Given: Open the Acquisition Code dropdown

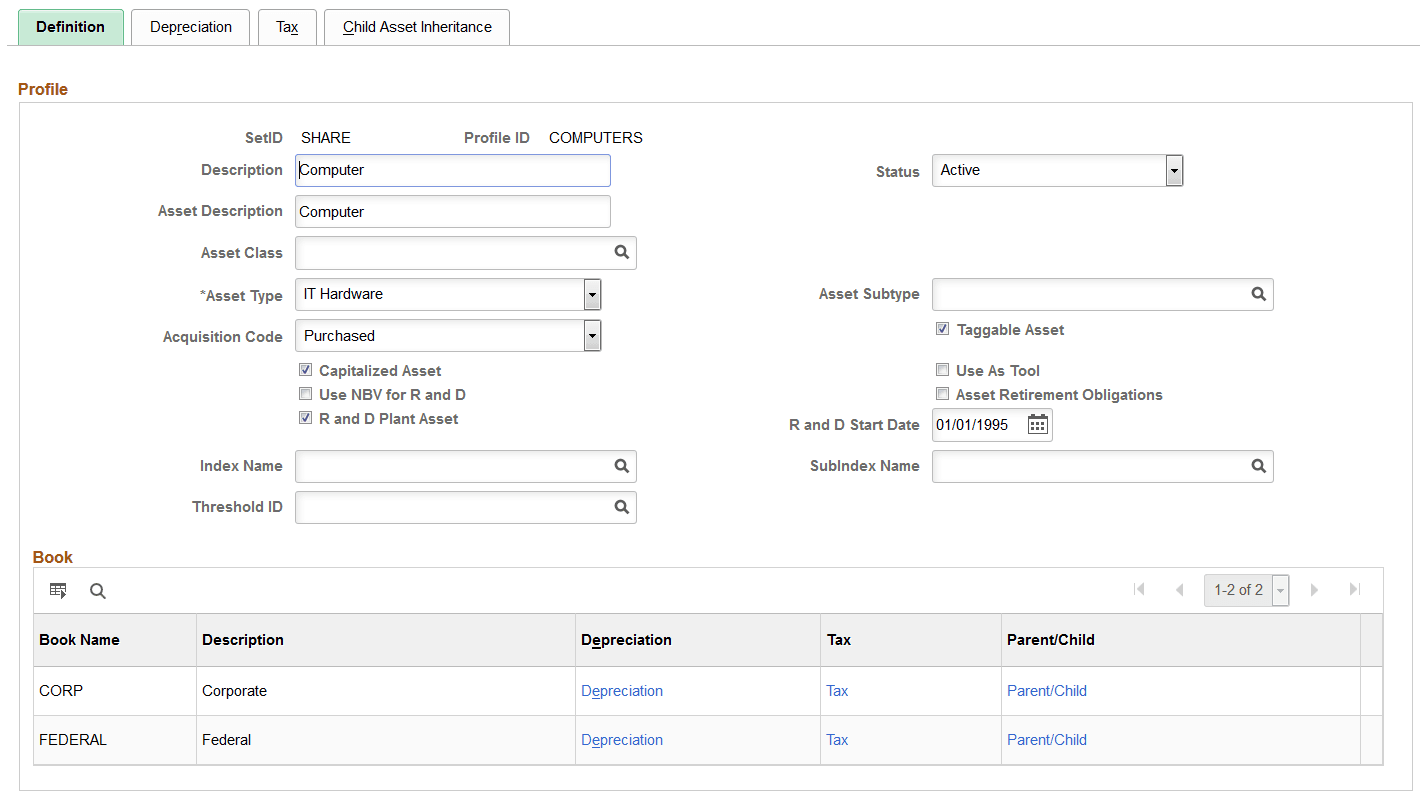Looking at the screenshot, I should [592, 335].
